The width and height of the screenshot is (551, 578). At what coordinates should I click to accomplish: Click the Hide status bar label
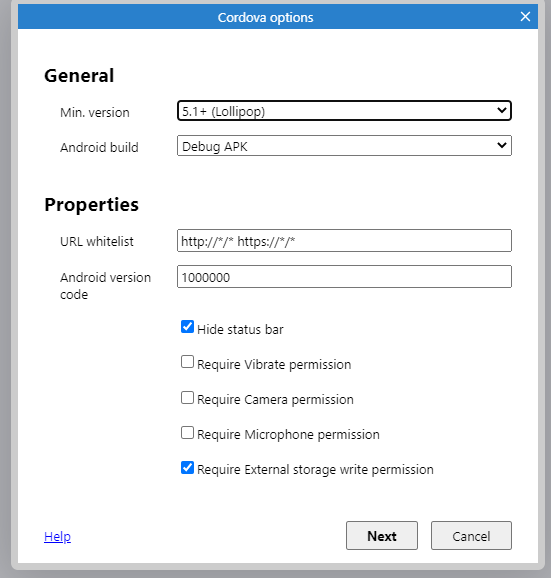[240, 329]
